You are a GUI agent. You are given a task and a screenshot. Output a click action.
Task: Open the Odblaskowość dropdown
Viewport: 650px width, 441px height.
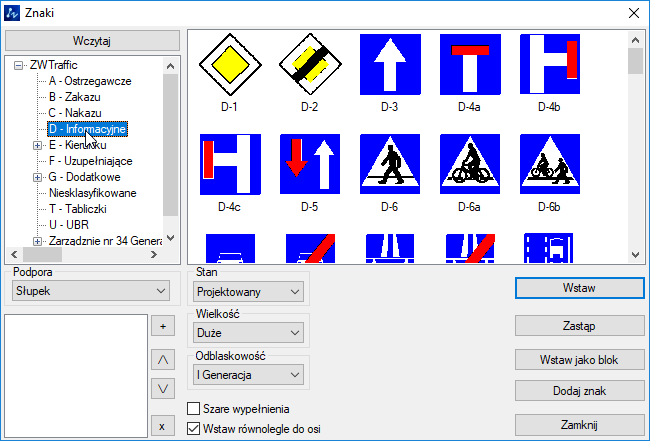tap(248, 374)
